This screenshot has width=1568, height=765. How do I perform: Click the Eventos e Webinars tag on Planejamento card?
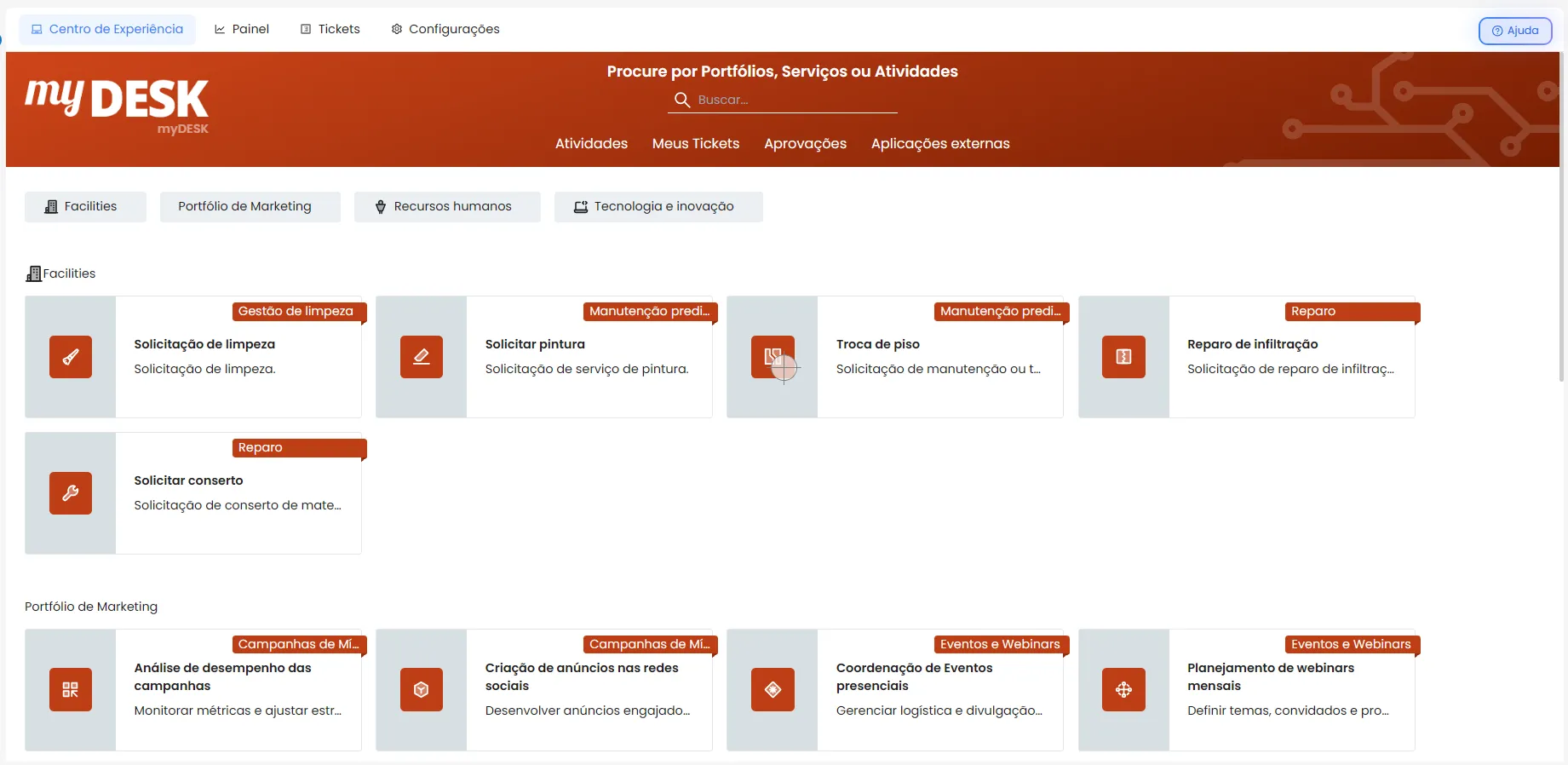(1352, 645)
